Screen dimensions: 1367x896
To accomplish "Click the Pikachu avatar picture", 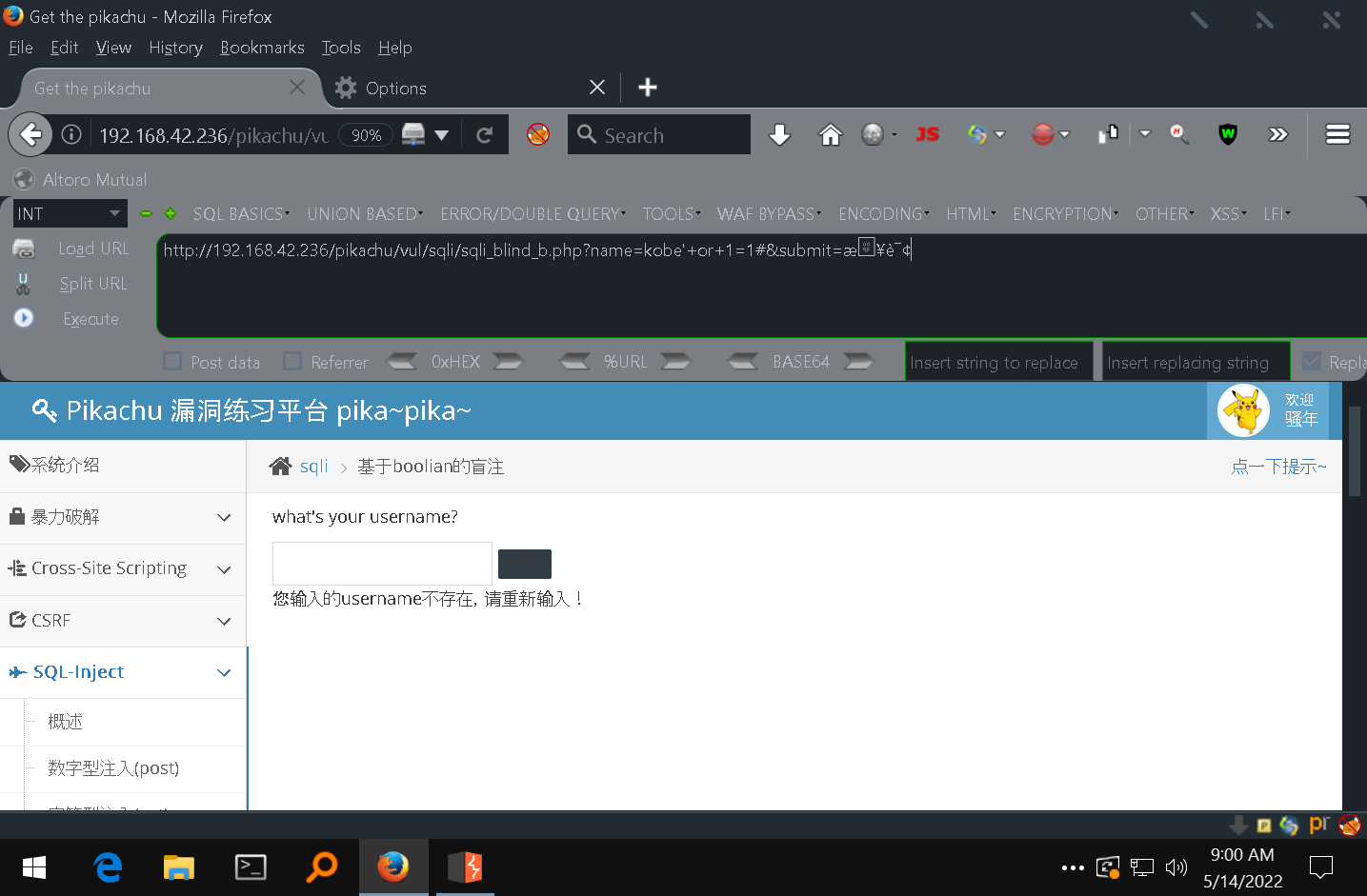I will pos(1244,410).
